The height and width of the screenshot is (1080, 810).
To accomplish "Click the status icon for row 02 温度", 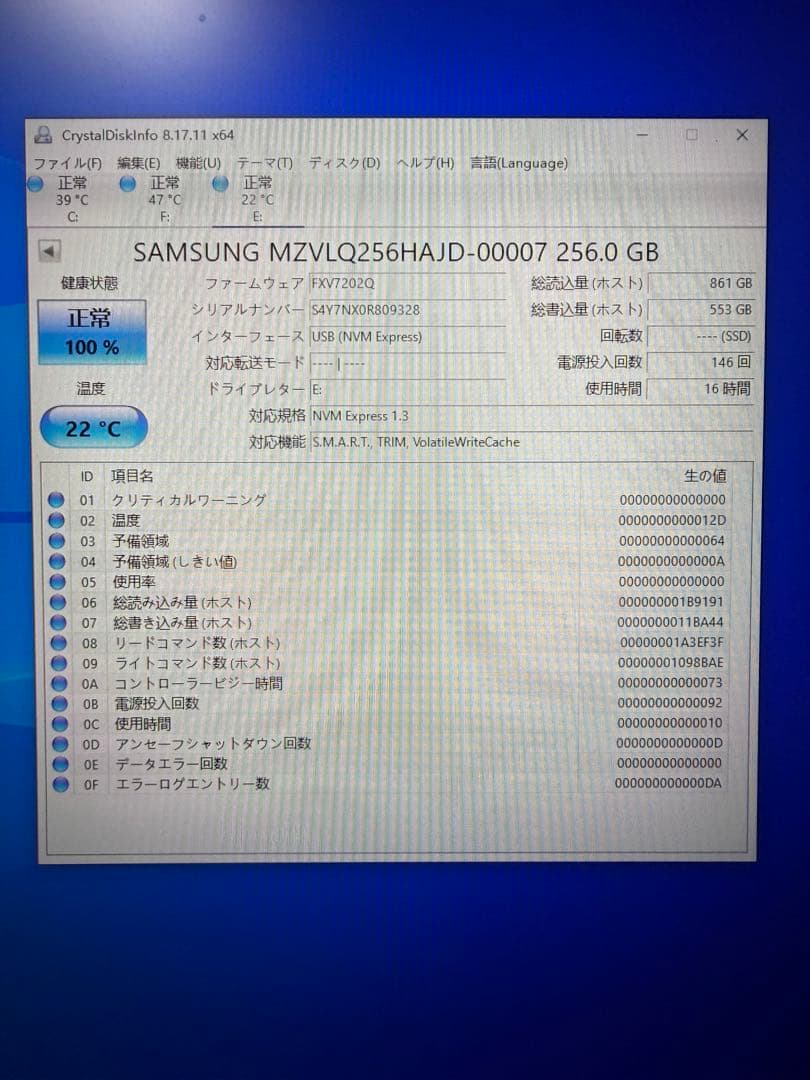I will (56, 521).
